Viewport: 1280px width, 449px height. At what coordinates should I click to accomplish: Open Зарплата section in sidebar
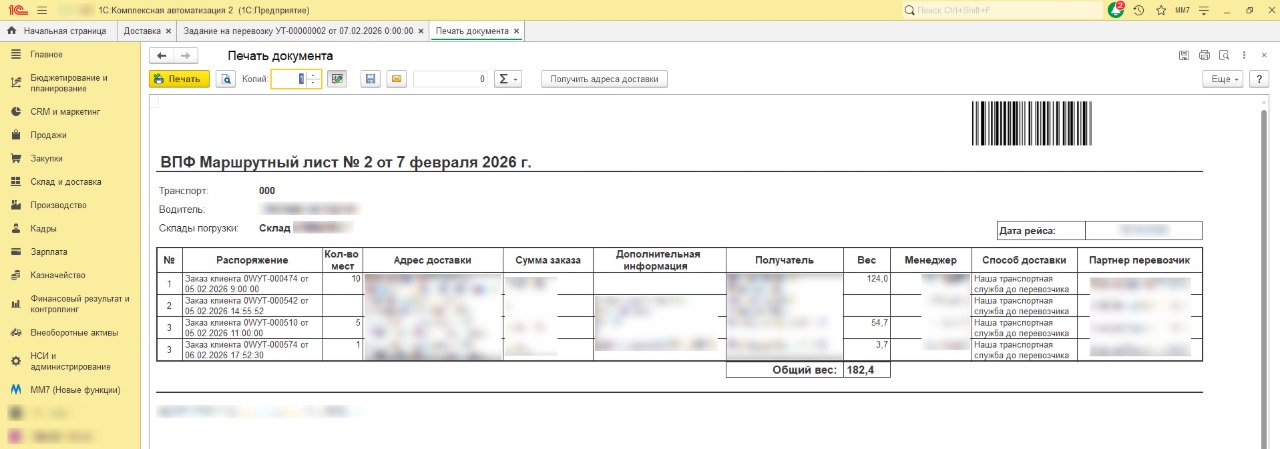click(x=70, y=252)
